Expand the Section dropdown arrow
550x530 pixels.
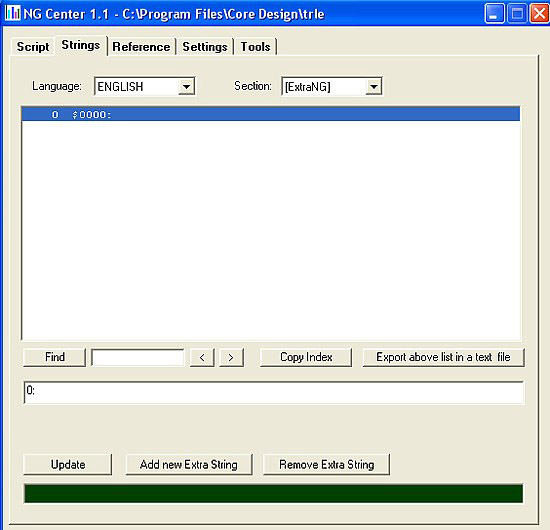click(x=374, y=86)
